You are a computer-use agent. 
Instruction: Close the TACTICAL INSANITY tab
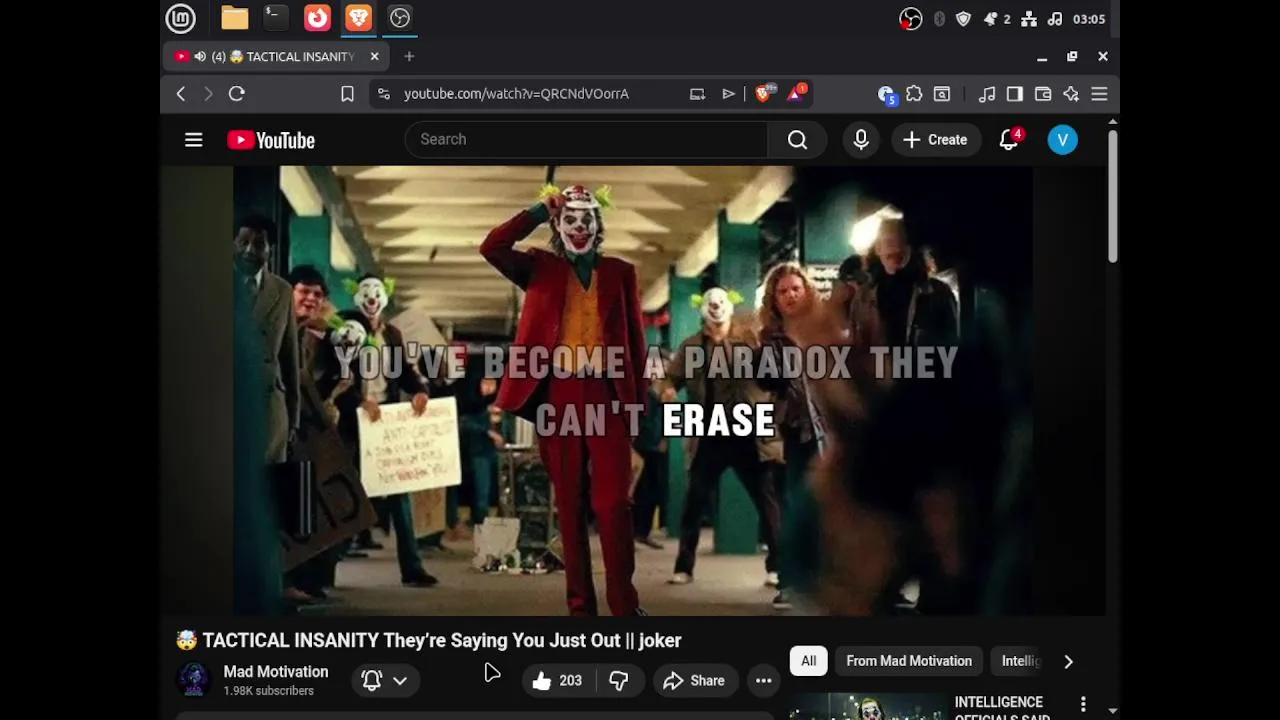click(x=374, y=57)
